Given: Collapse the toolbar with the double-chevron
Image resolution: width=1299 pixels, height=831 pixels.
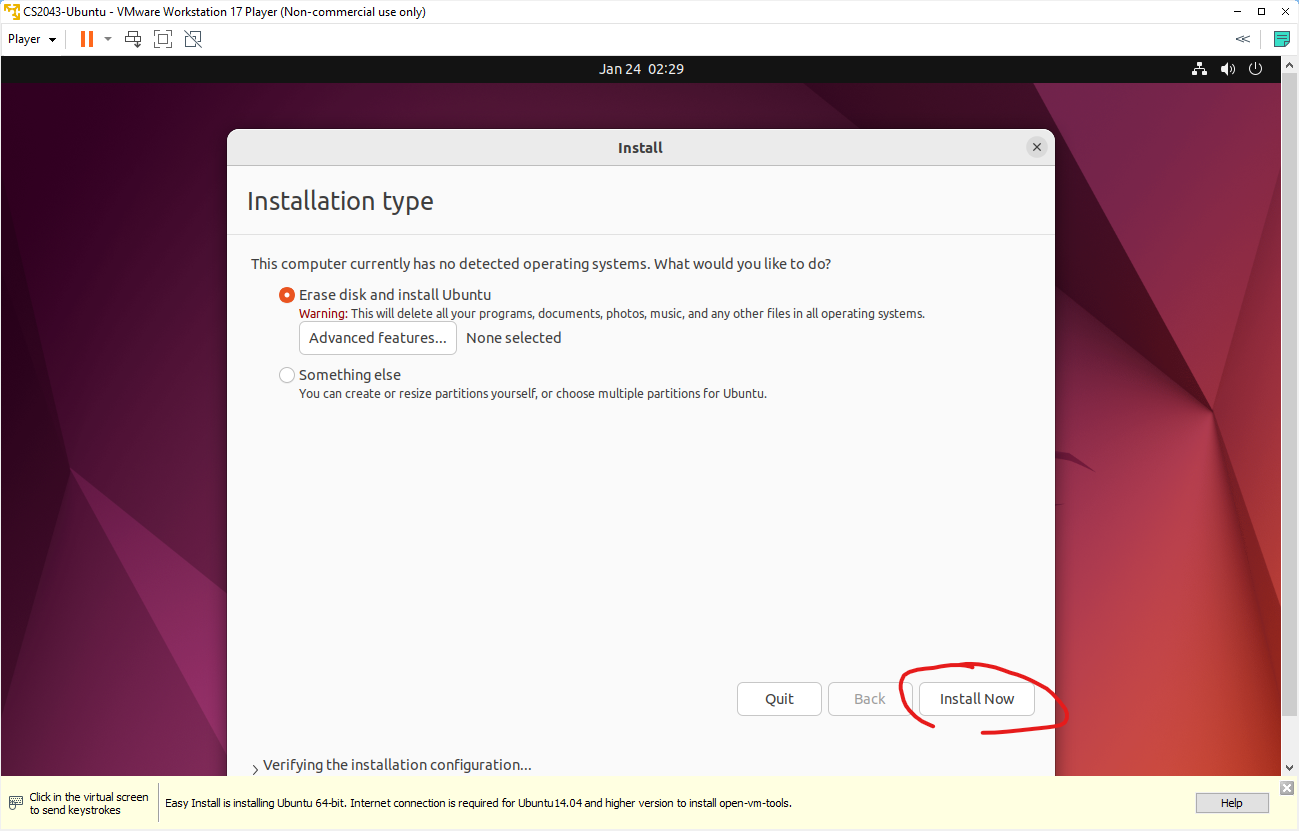Looking at the screenshot, I should click(x=1243, y=38).
